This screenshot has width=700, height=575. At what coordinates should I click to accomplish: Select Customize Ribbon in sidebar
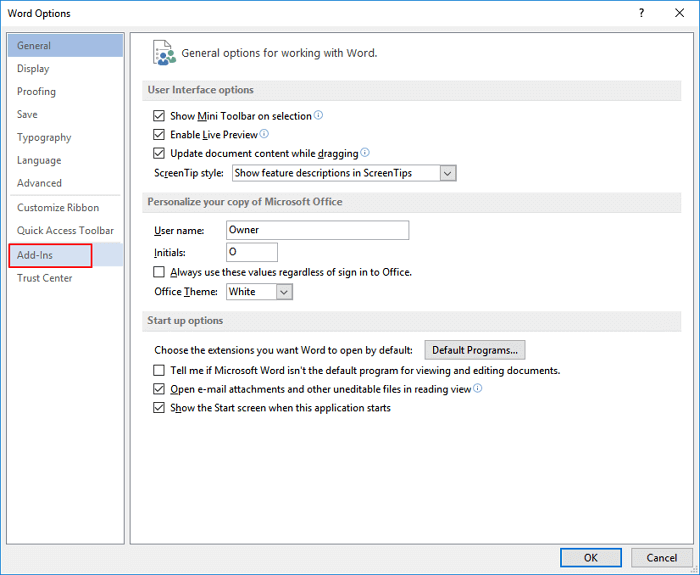(x=58, y=207)
